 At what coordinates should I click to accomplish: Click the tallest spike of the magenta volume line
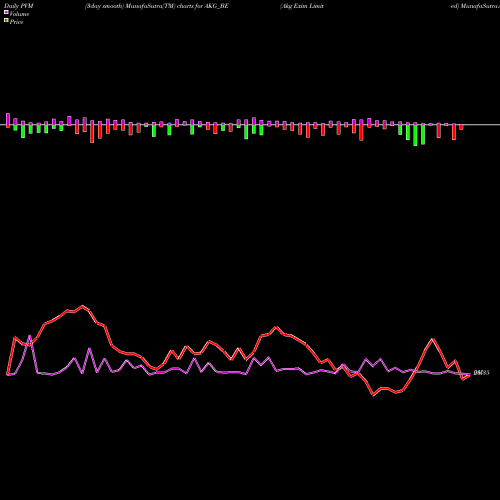[x=30, y=336]
